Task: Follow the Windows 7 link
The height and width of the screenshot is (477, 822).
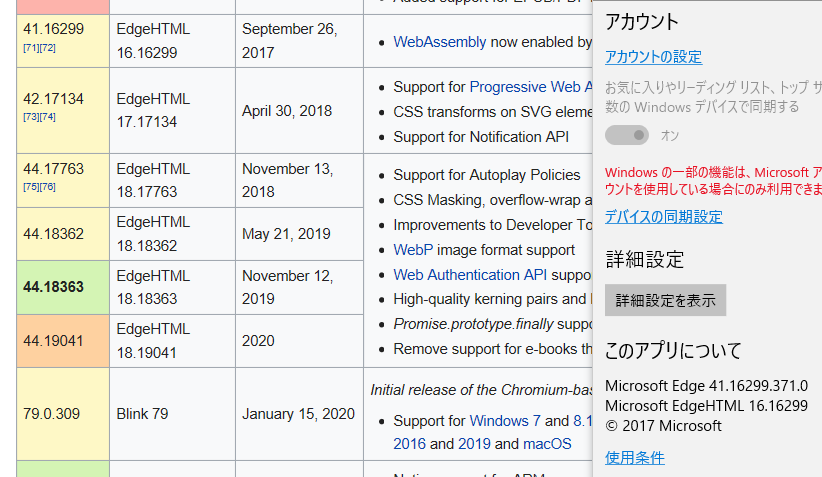Action: pyautogui.click(x=505, y=421)
